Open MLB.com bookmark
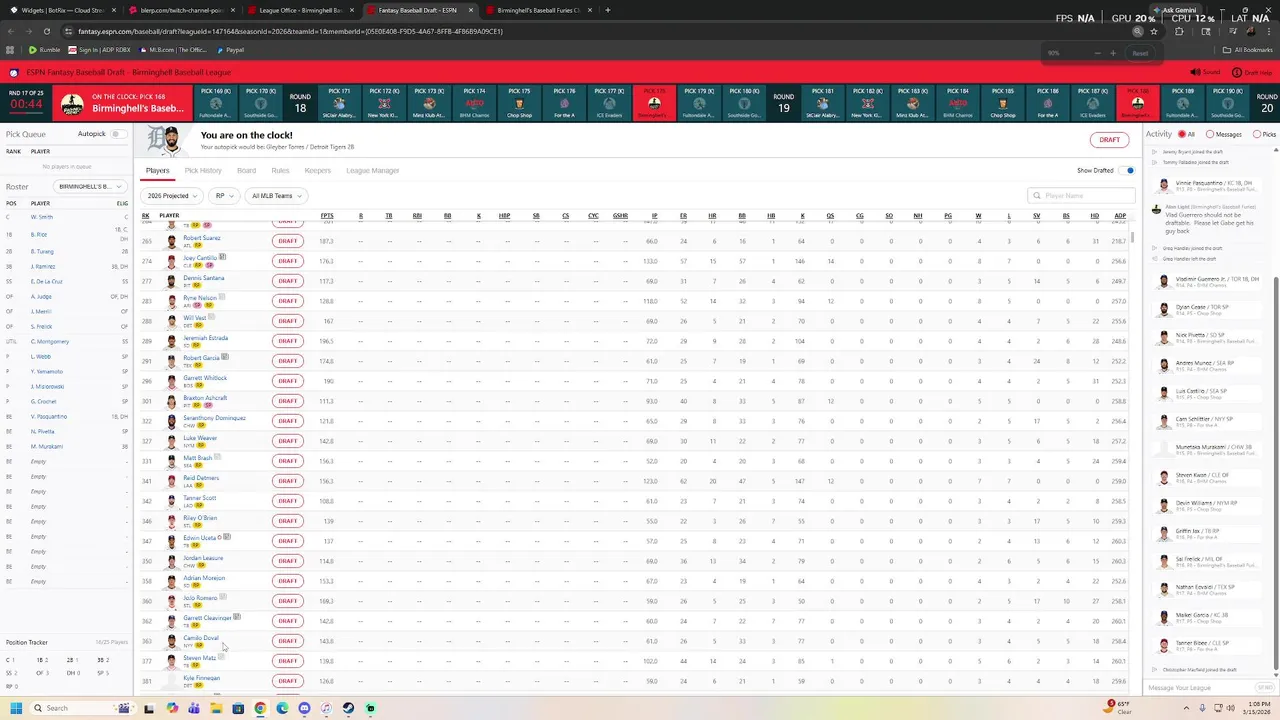1280x720 pixels. [x=174, y=50]
